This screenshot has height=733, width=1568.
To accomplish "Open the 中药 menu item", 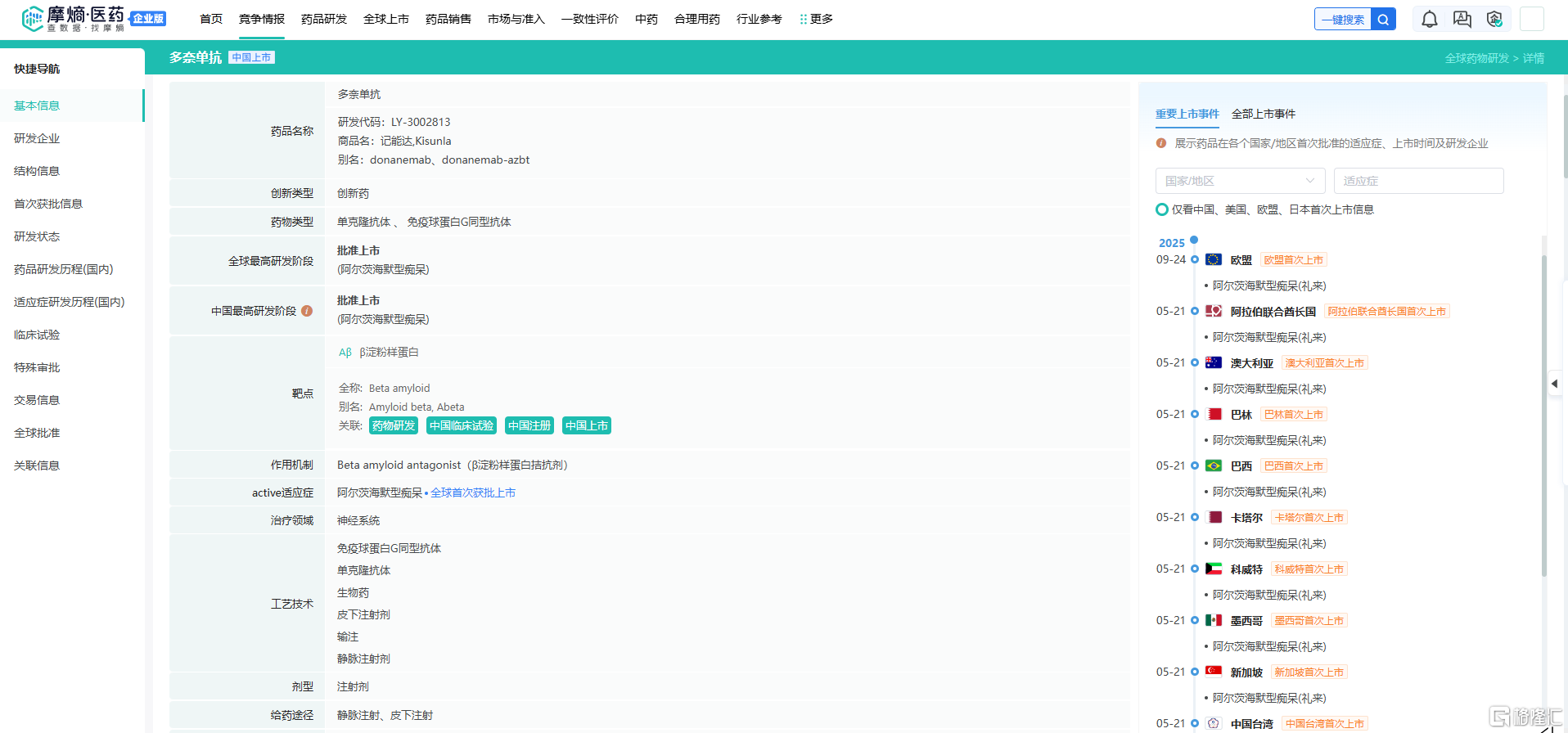I will coord(647,19).
